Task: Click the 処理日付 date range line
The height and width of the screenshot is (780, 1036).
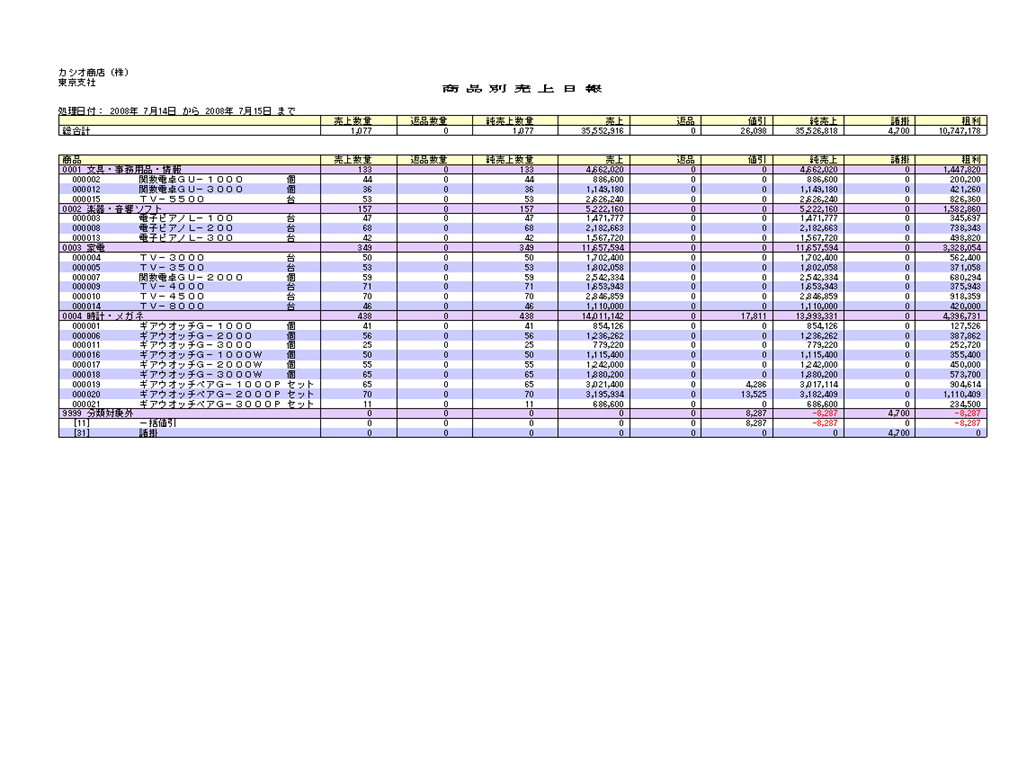Action: (176, 111)
